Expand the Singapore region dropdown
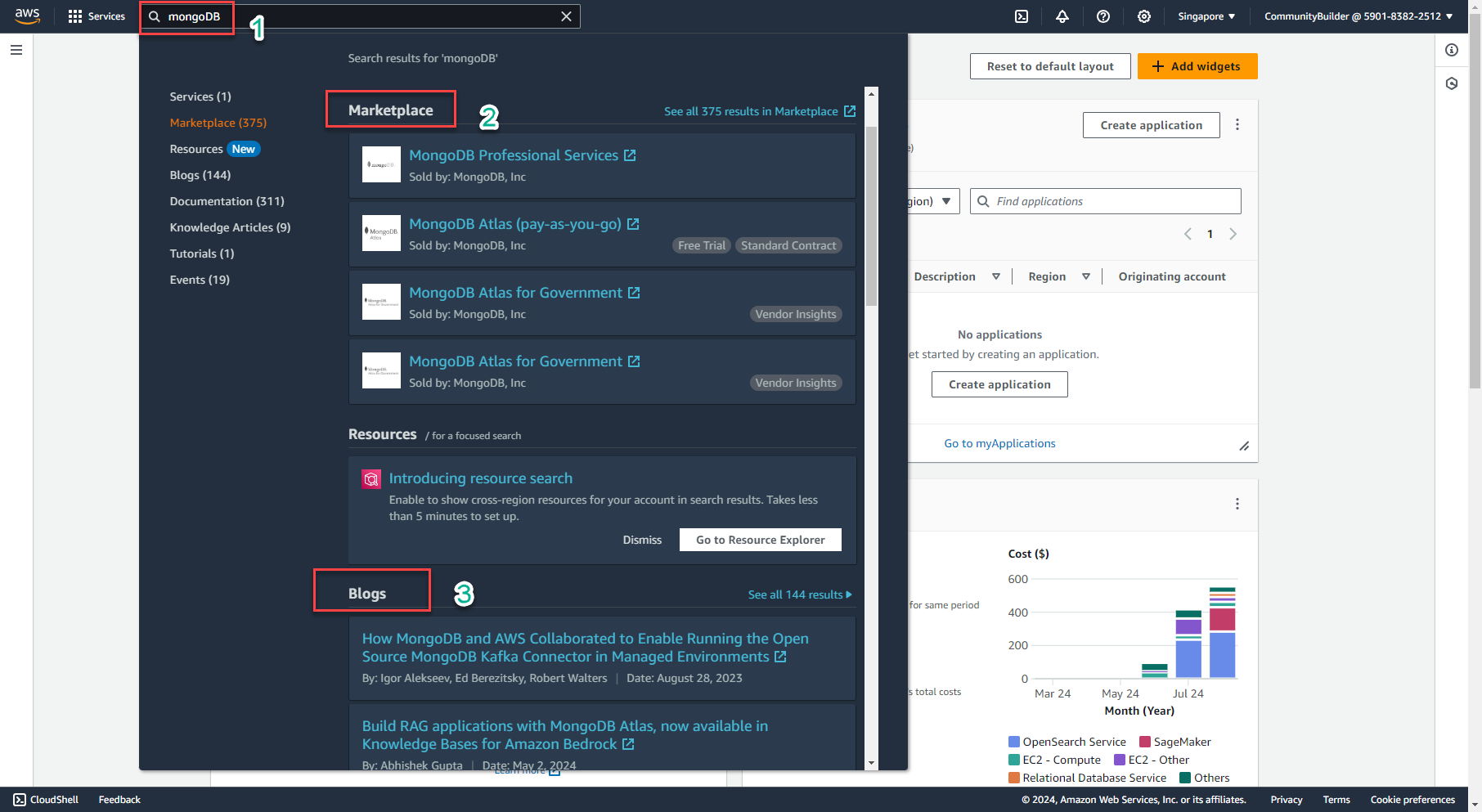Screen dimensions: 1482x812 [x=1206, y=16]
